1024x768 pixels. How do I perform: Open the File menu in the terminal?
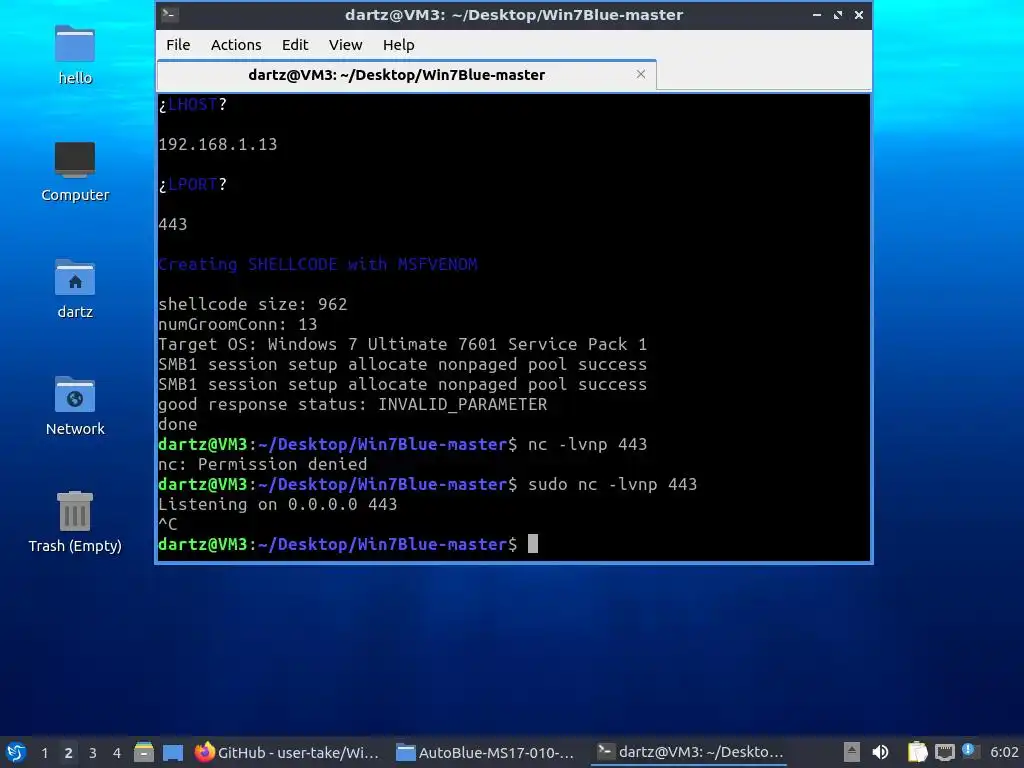178,45
